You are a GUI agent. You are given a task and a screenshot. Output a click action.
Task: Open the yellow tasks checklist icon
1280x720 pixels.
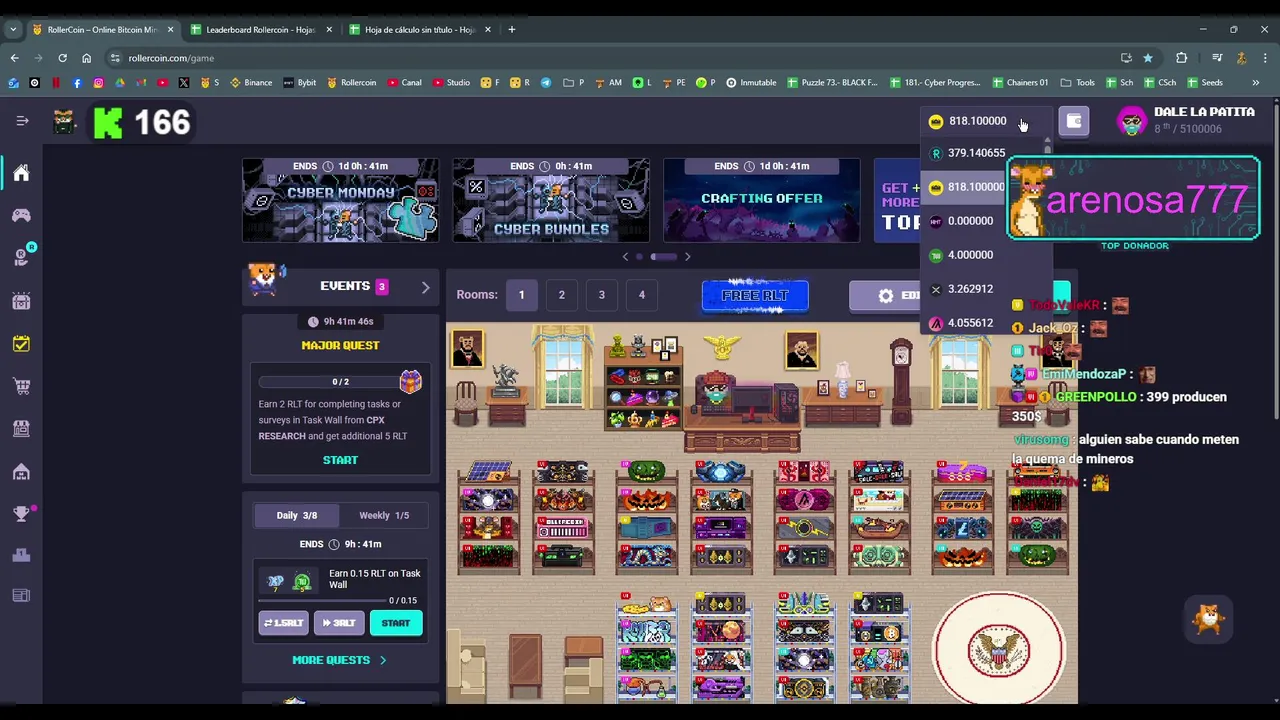pyautogui.click(x=21, y=343)
